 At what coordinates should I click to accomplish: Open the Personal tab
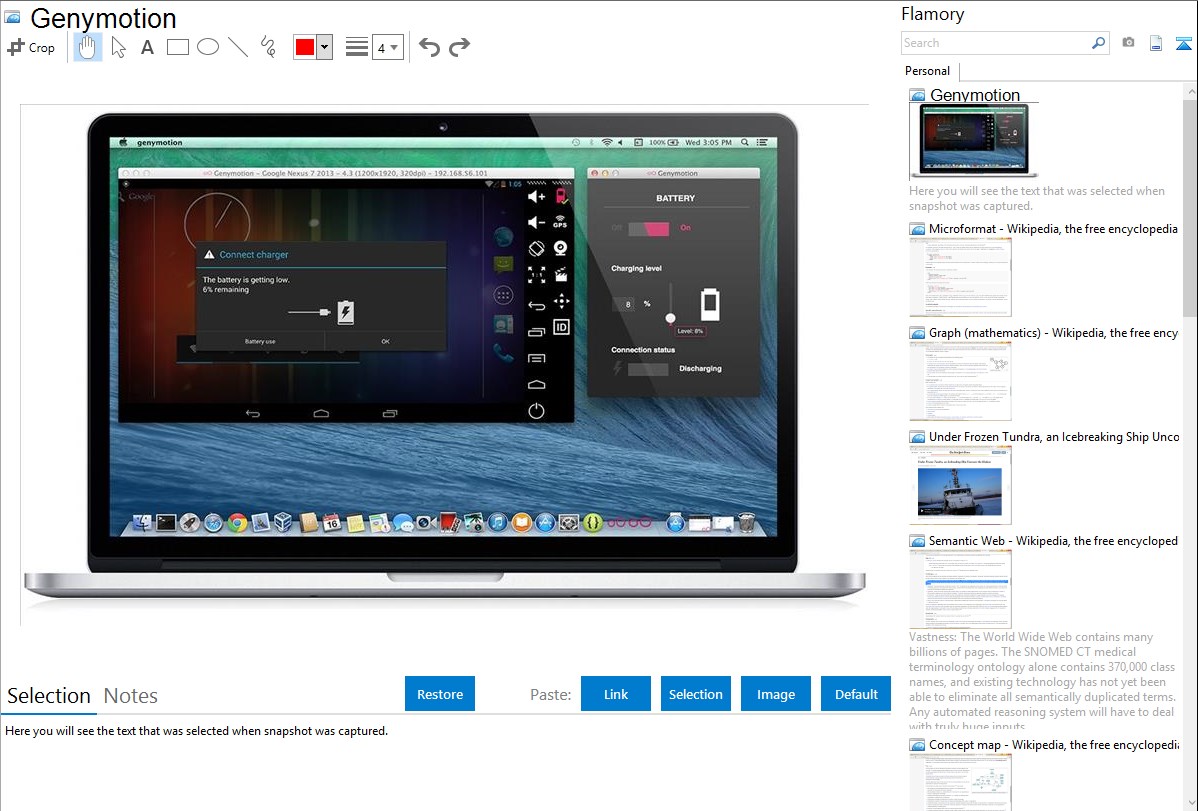coord(927,71)
